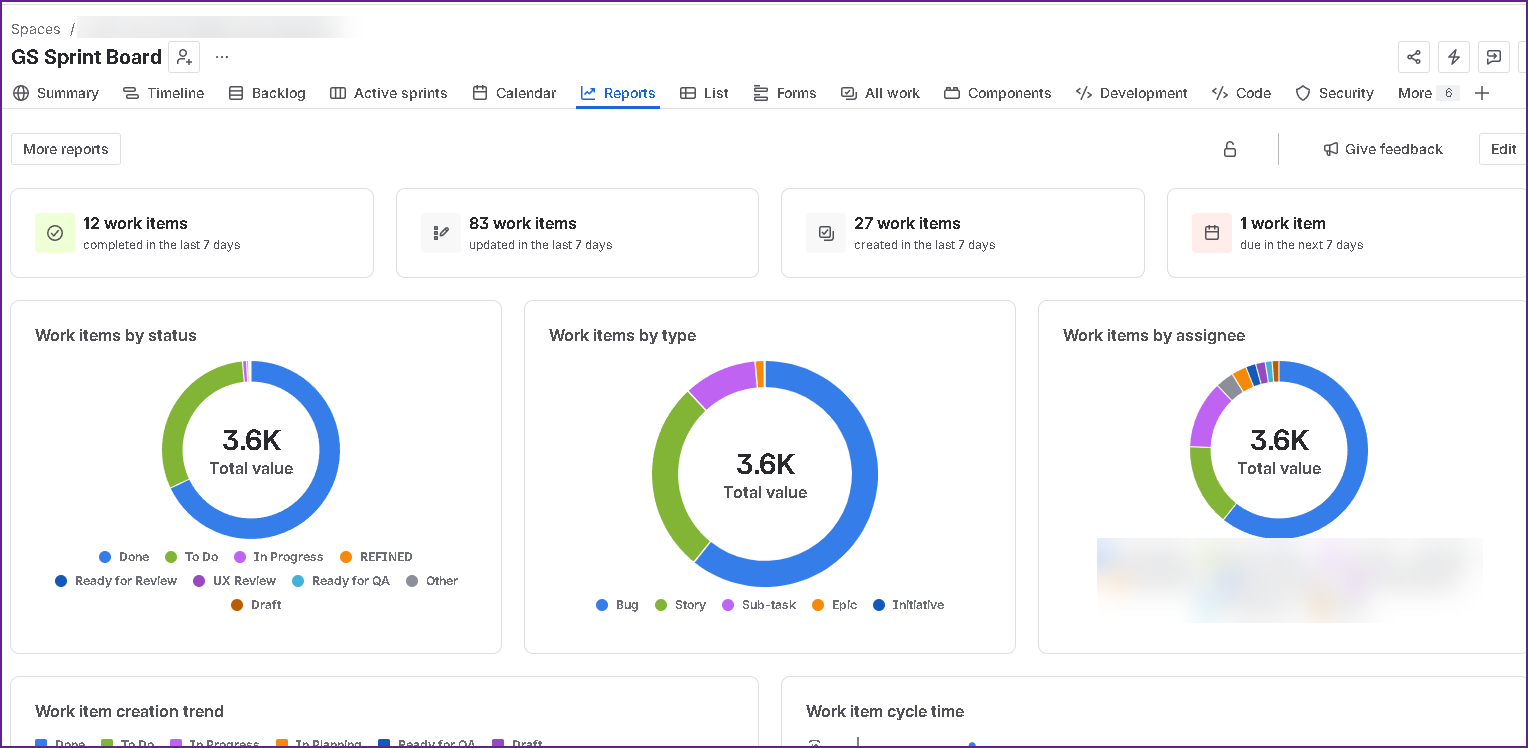Open the Security tab

tap(1334, 93)
